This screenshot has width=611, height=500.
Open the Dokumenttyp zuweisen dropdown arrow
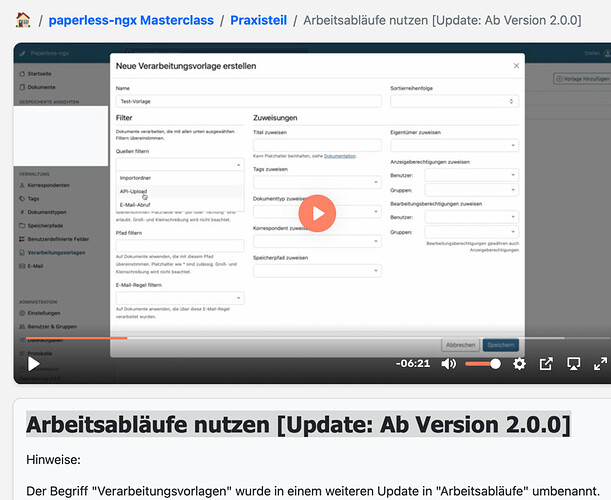point(376,212)
